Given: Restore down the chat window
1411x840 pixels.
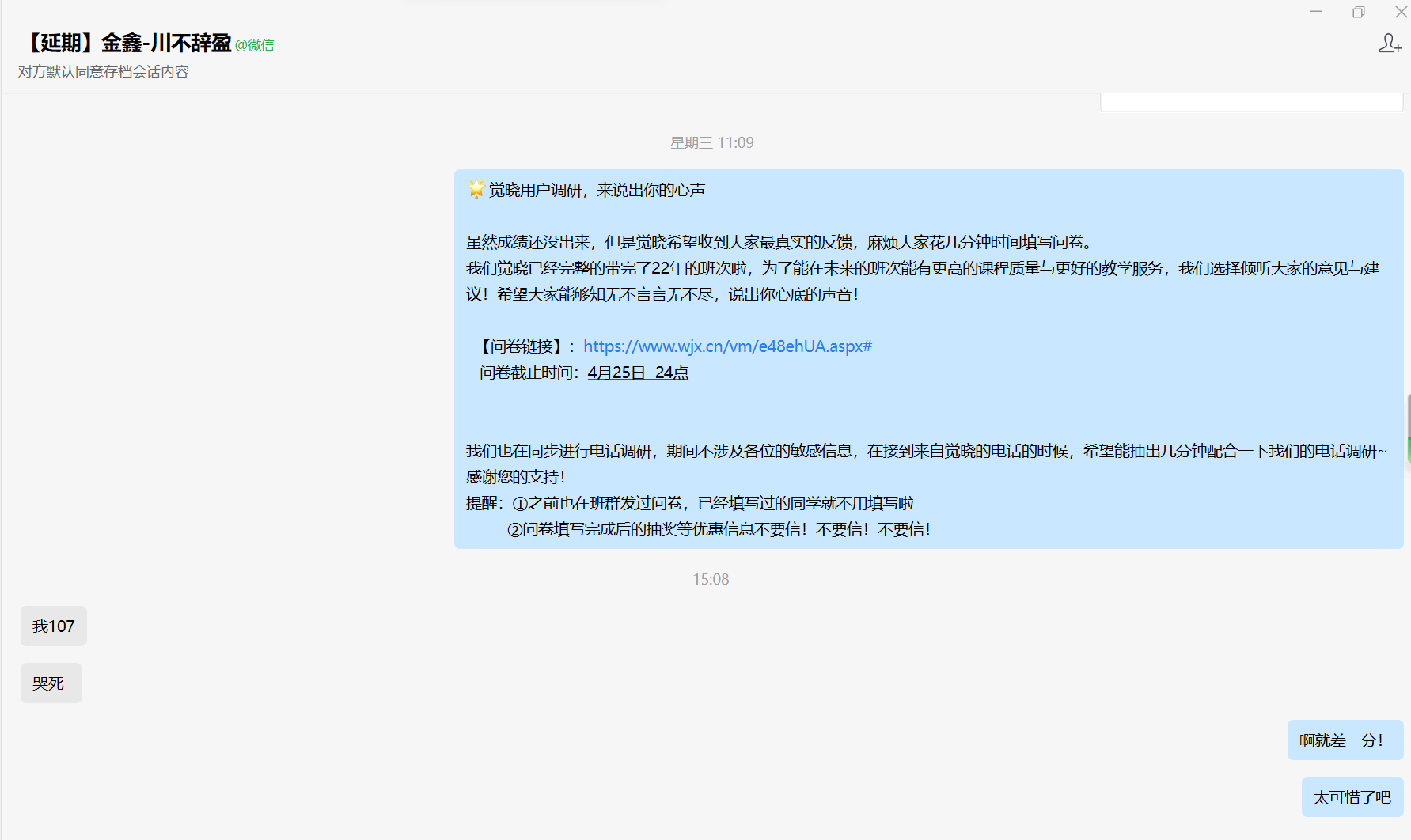Looking at the screenshot, I should (x=1359, y=12).
